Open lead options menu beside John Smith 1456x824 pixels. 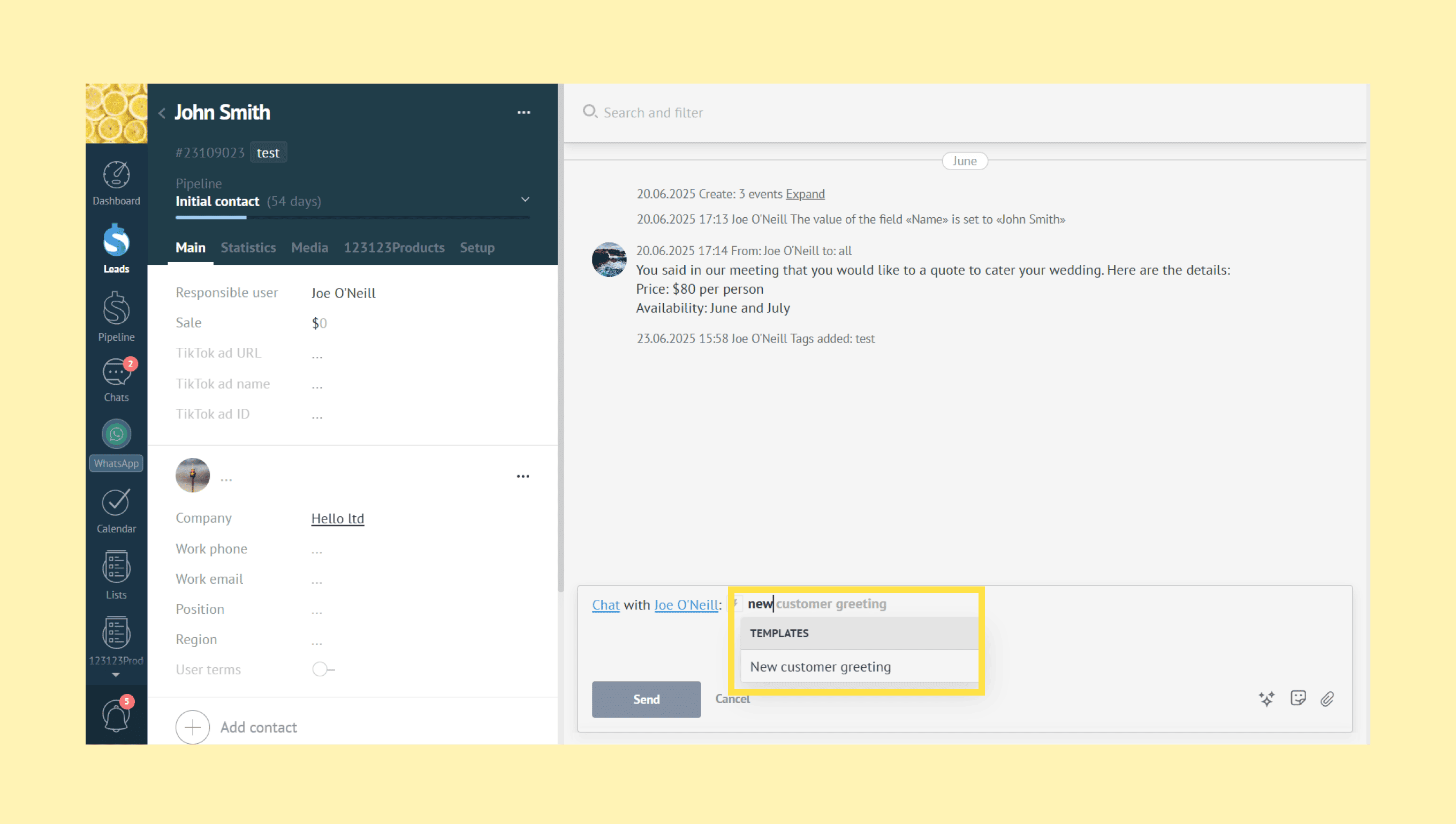[x=523, y=112]
